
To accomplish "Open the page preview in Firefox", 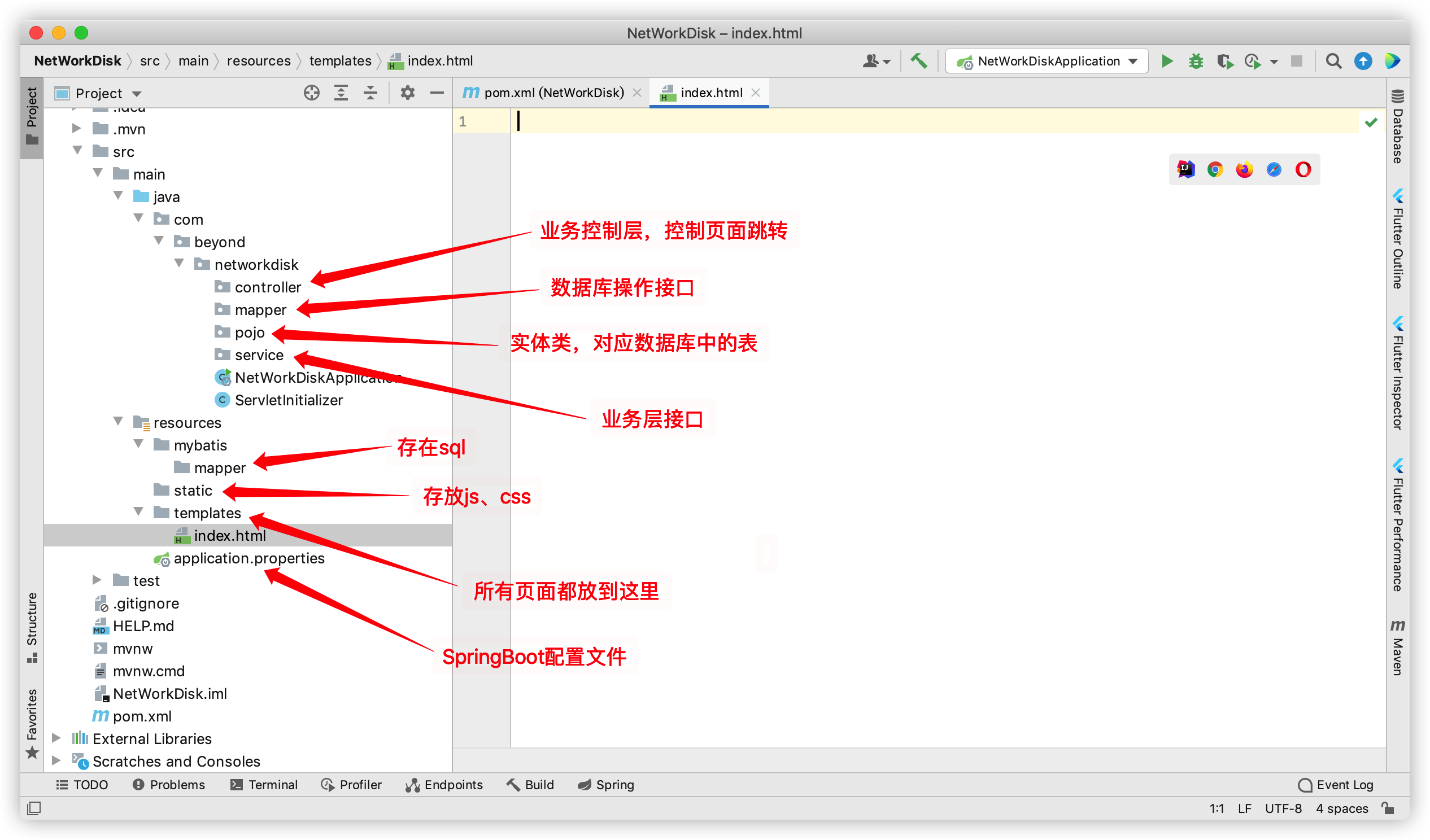I will [1244, 169].
